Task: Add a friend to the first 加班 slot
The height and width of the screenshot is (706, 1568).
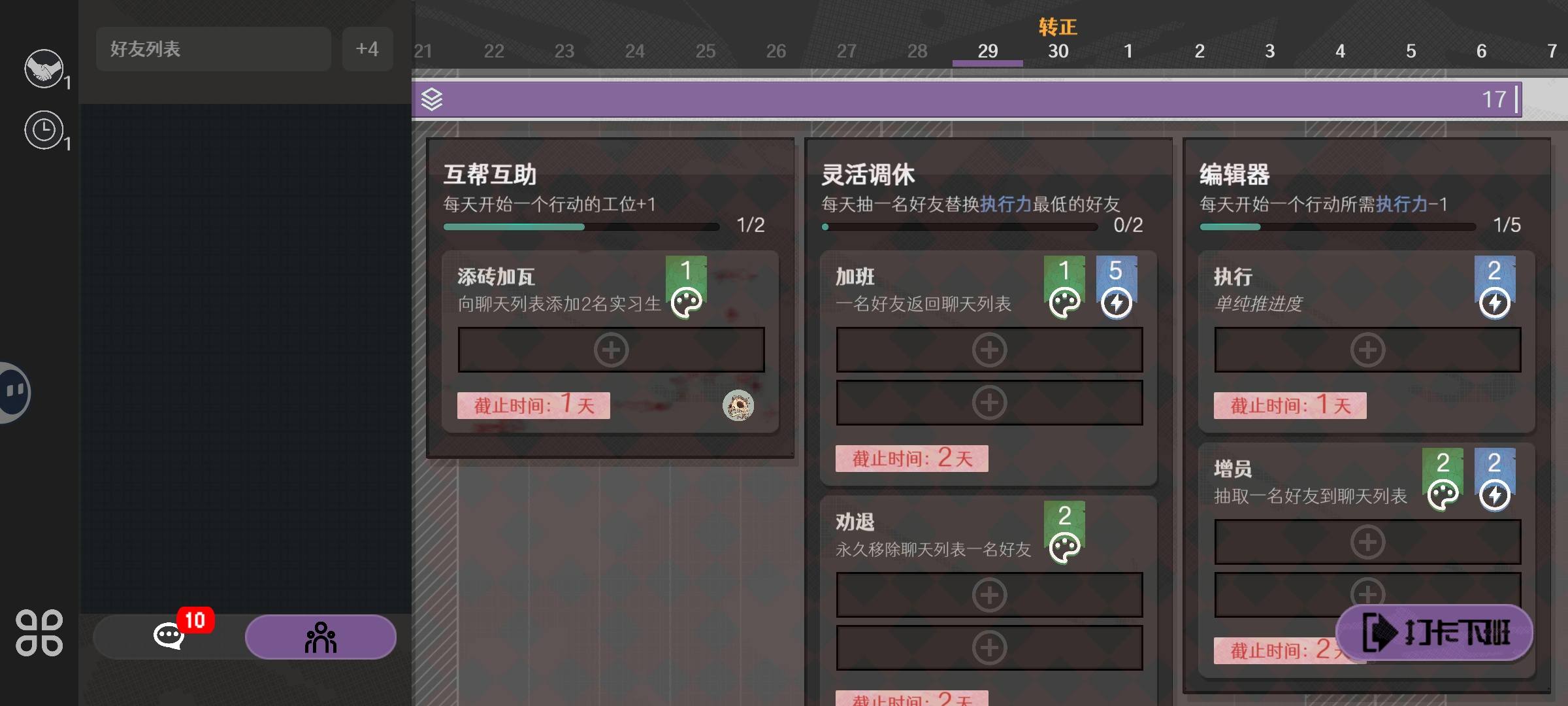Action: tap(989, 350)
